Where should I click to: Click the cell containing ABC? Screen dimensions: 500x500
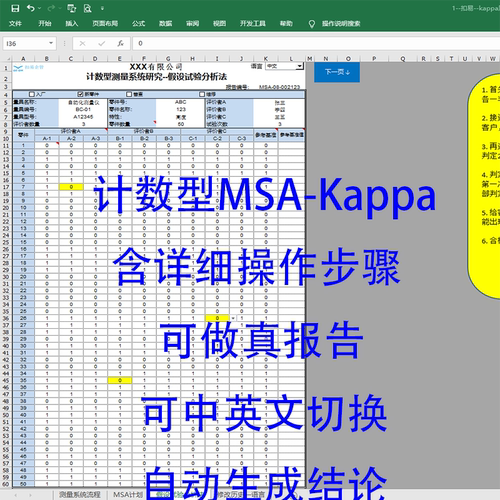(x=180, y=102)
